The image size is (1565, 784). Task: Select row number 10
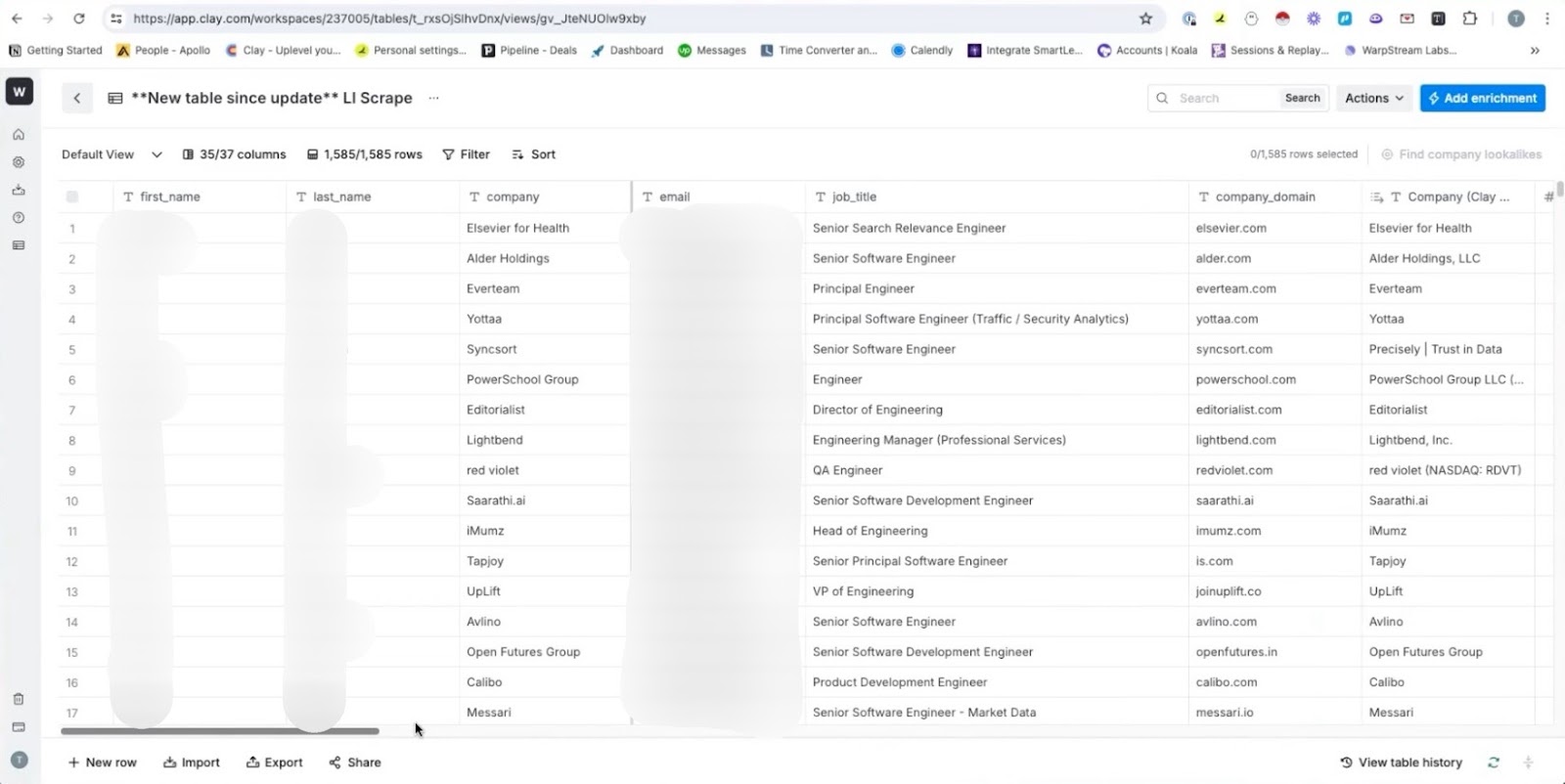[x=72, y=501]
